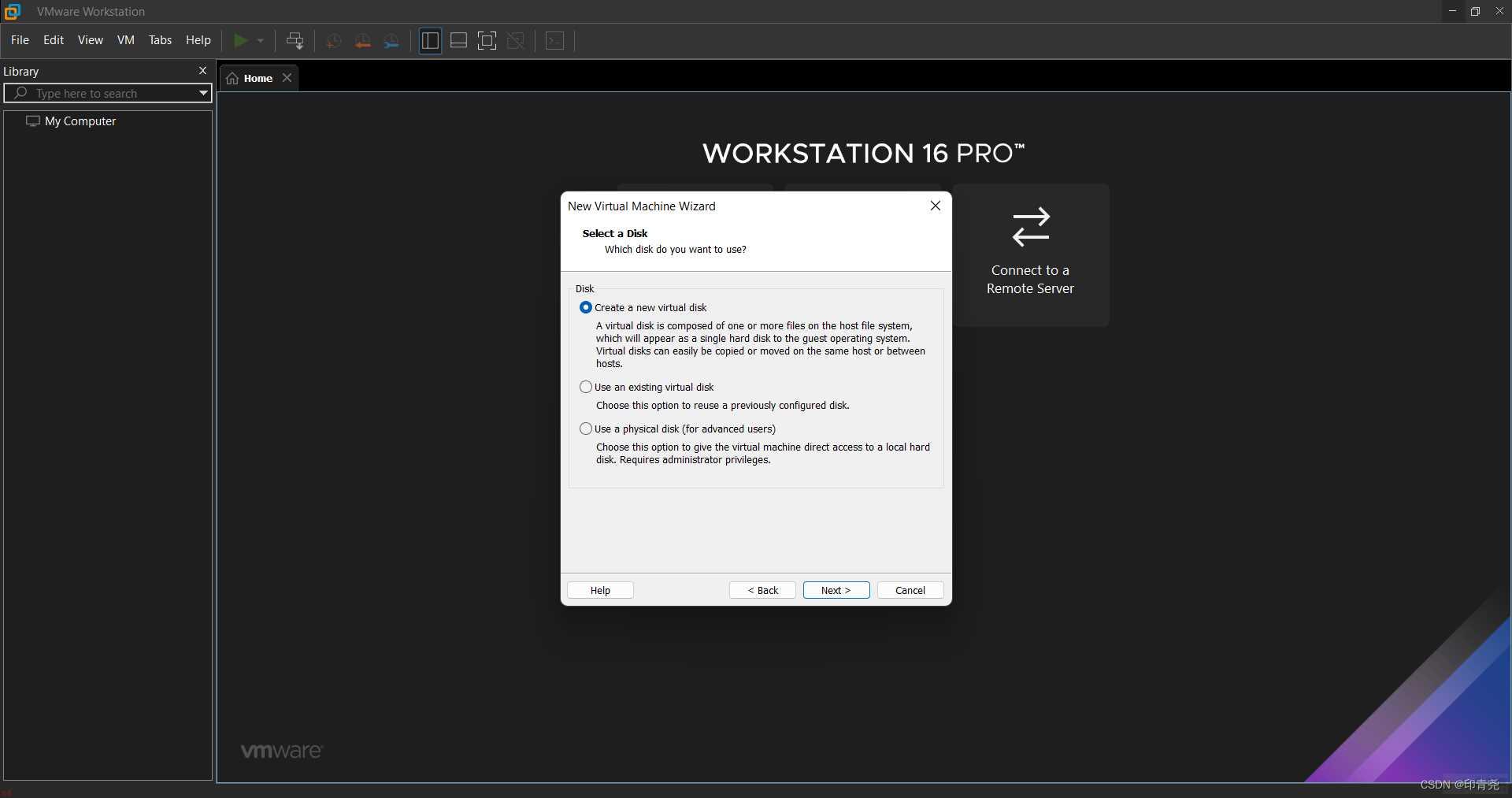The width and height of the screenshot is (1512, 798).
Task: Click the full screen mode icon
Action: click(x=487, y=41)
